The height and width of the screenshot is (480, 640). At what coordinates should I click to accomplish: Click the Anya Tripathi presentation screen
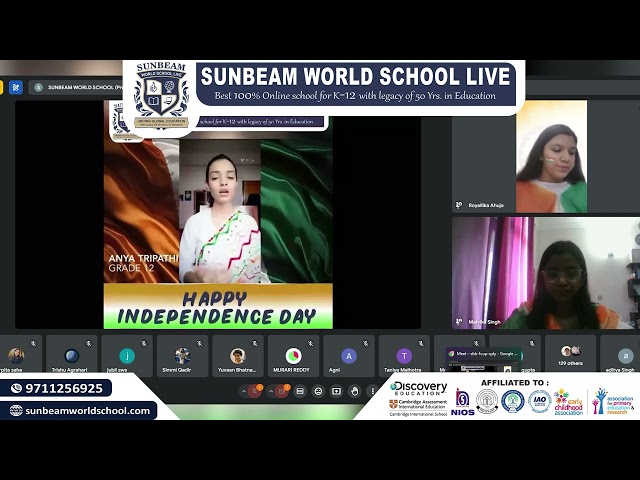pos(218,215)
